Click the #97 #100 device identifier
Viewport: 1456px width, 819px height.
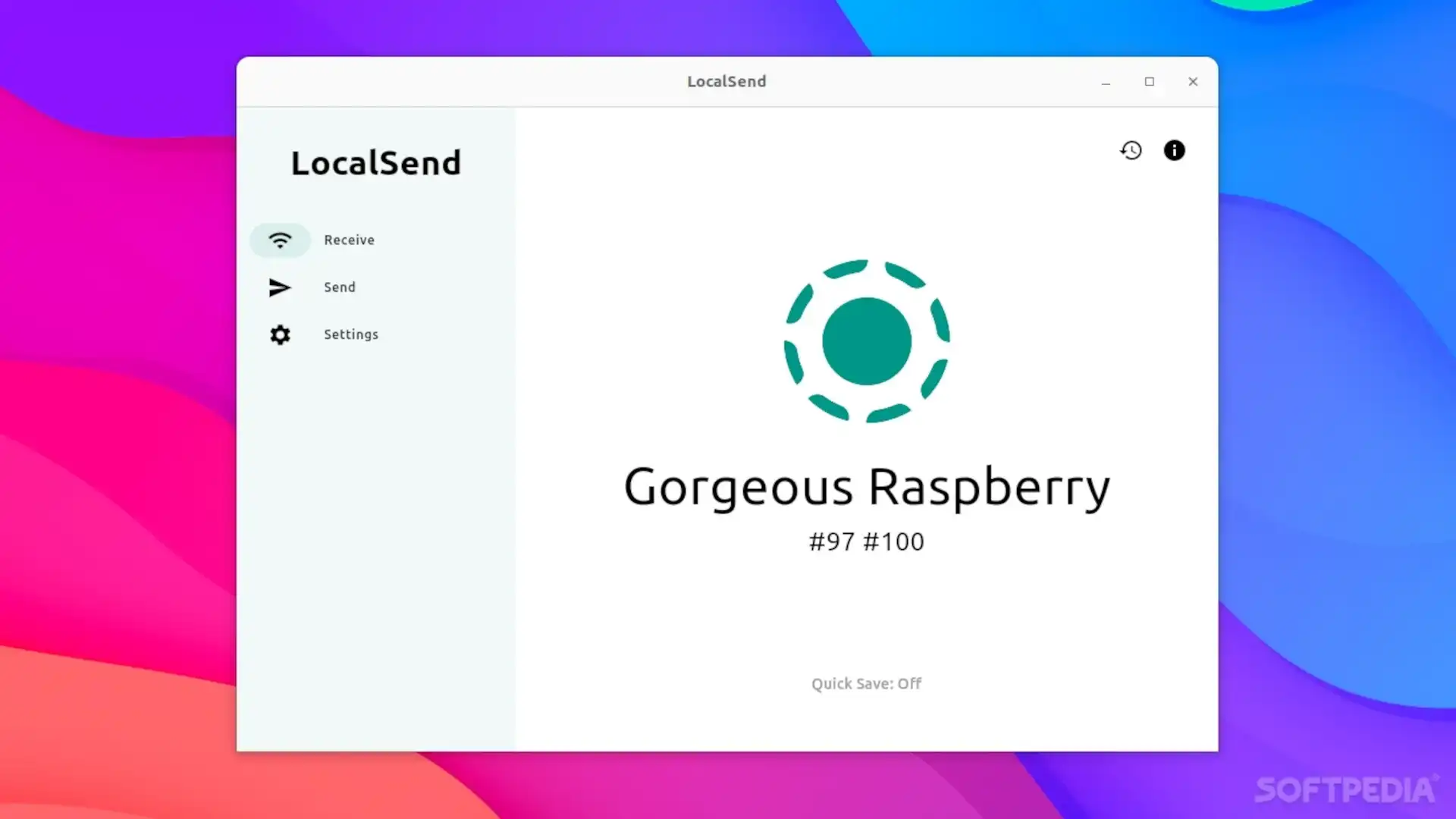867,541
